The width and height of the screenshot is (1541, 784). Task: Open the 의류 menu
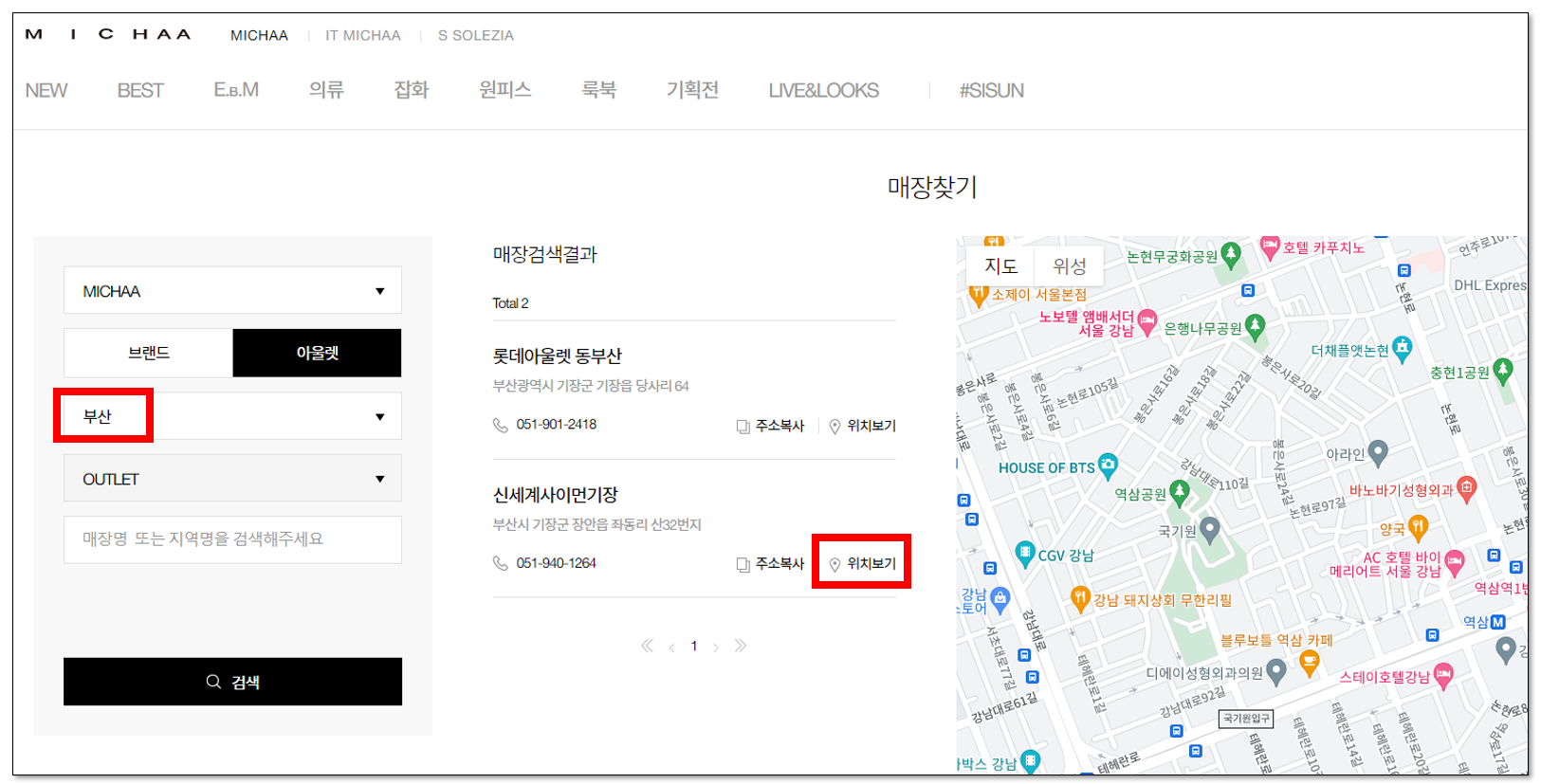click(x=326, y=90)
